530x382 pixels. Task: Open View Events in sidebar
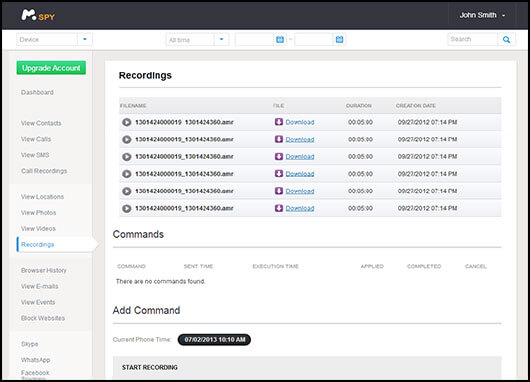point(38,302)
